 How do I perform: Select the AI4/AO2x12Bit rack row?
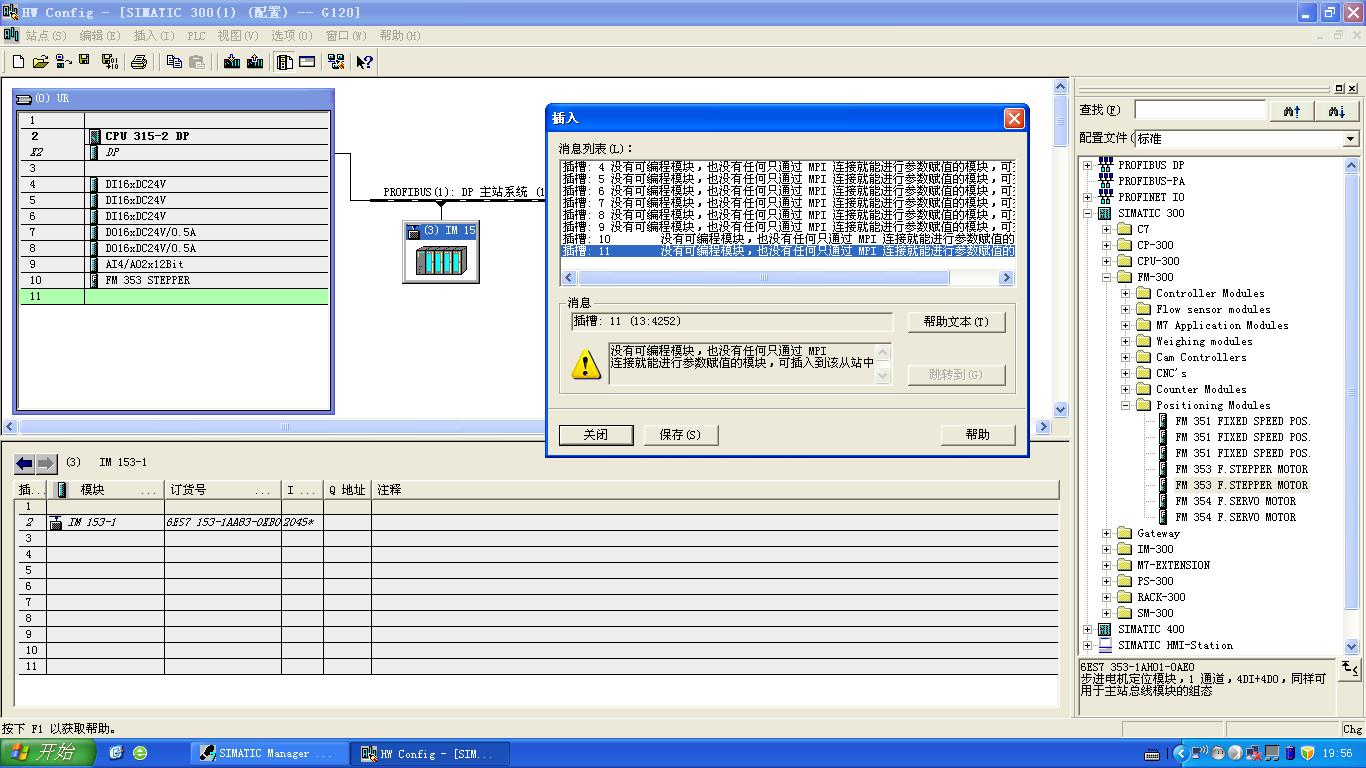point(174,264)
